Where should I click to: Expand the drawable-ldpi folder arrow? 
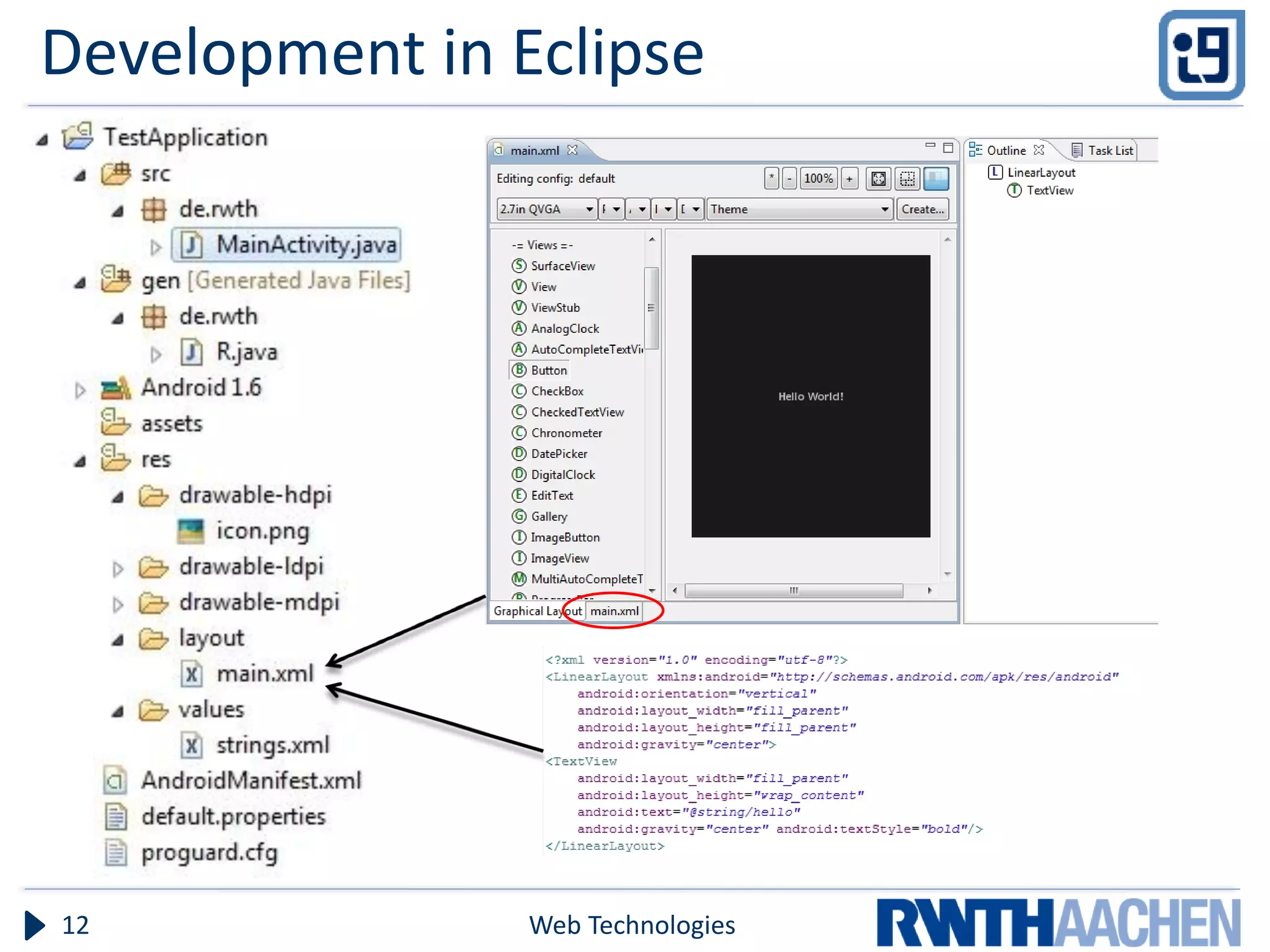pos(118,569)
